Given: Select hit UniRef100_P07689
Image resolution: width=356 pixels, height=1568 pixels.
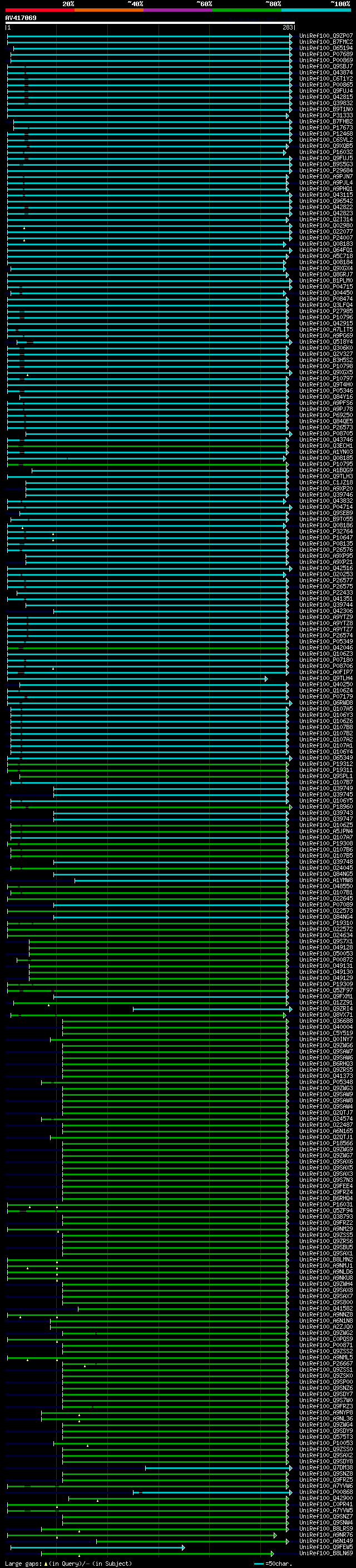Looking at the screenshot, I should 326,54.
